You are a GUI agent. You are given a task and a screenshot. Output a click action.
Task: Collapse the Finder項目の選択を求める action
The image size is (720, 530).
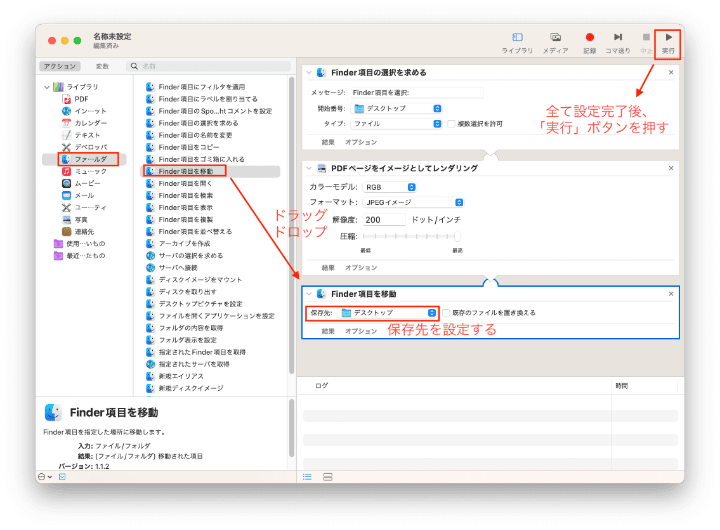309,73
